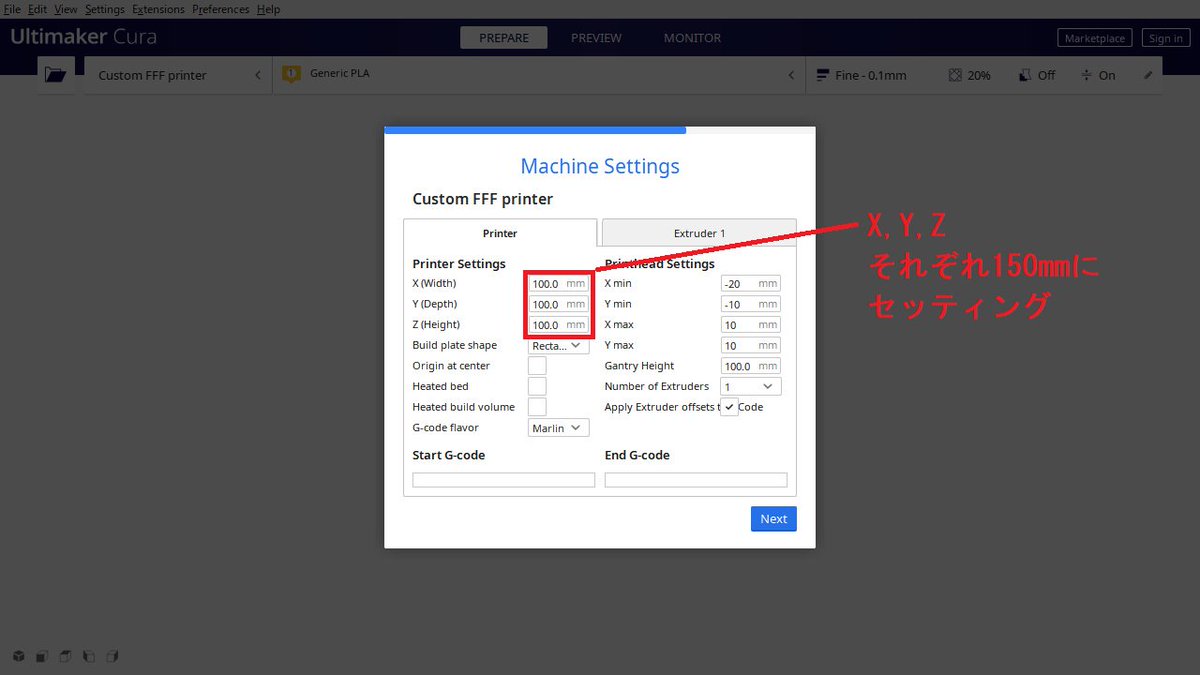
Task: Click the Start G-code text box
Action: tap(504, 480)
